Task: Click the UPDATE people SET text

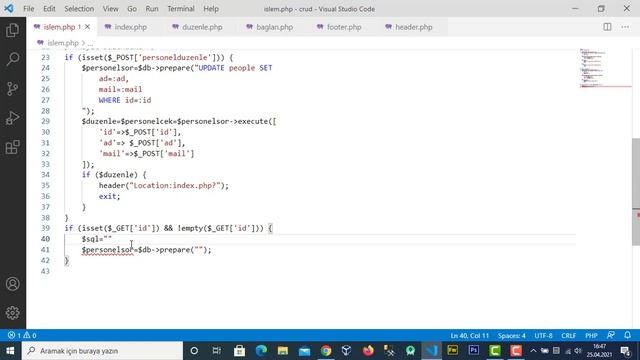Action: point(235,68)
